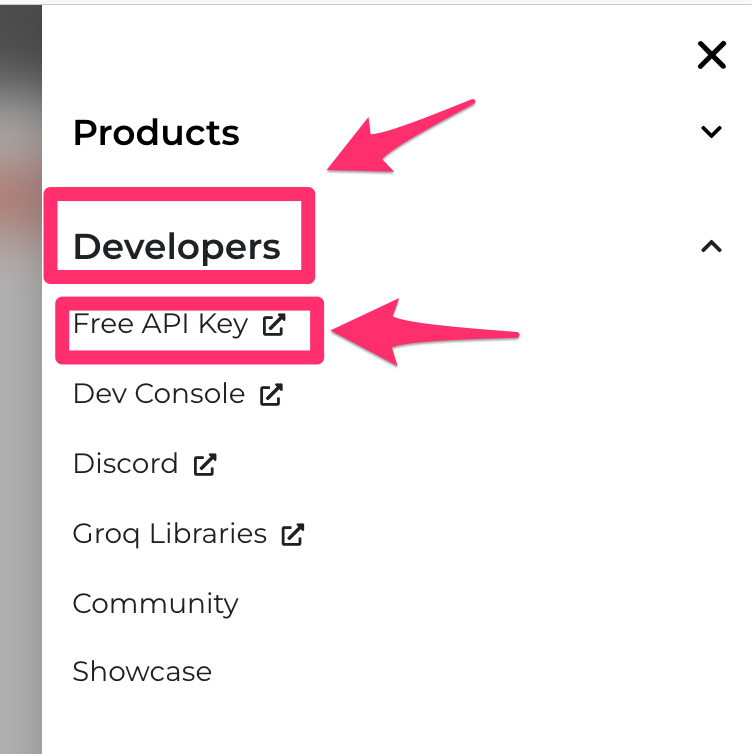
Task: Open the Dev Console link
Action: [159, 394]
